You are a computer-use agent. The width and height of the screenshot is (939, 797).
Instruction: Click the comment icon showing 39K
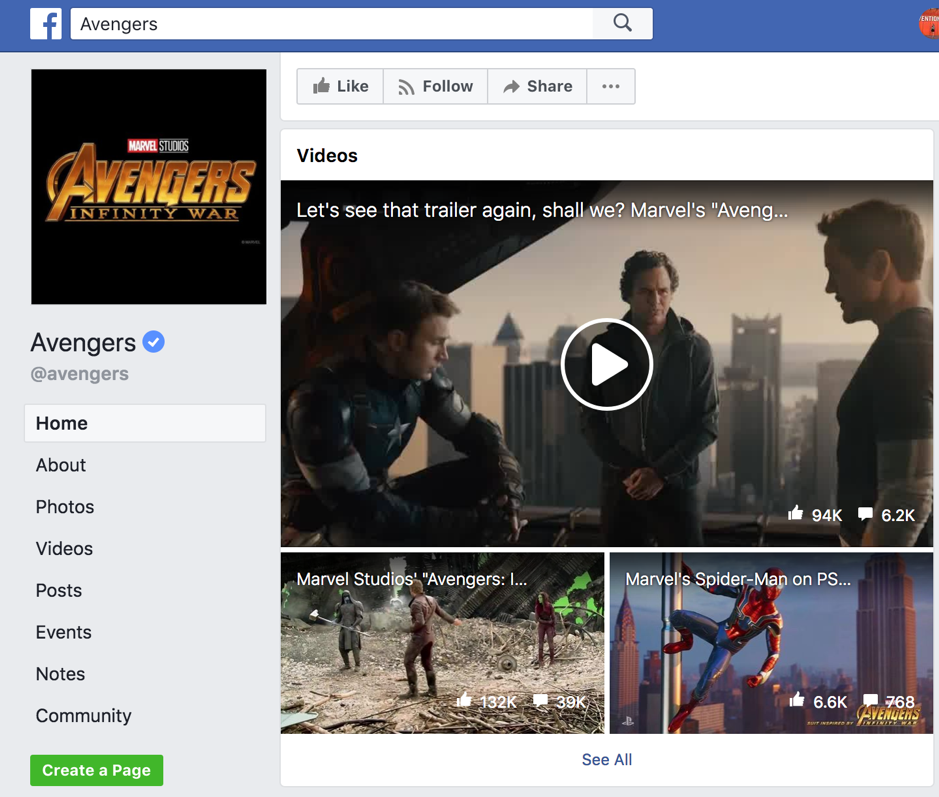click(x=541, y=701)
